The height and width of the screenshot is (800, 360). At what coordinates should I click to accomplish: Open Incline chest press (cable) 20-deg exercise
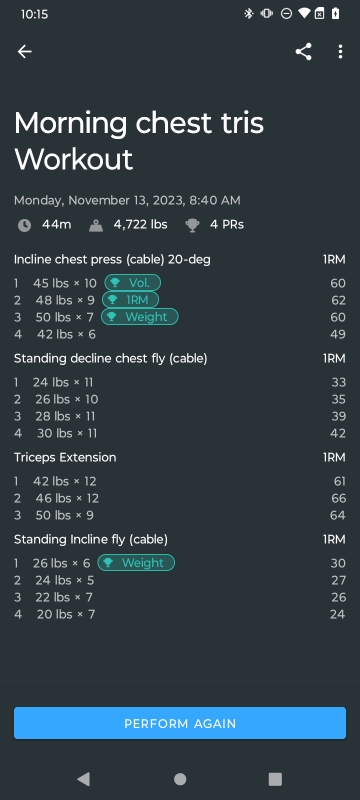tap(112, 260)
